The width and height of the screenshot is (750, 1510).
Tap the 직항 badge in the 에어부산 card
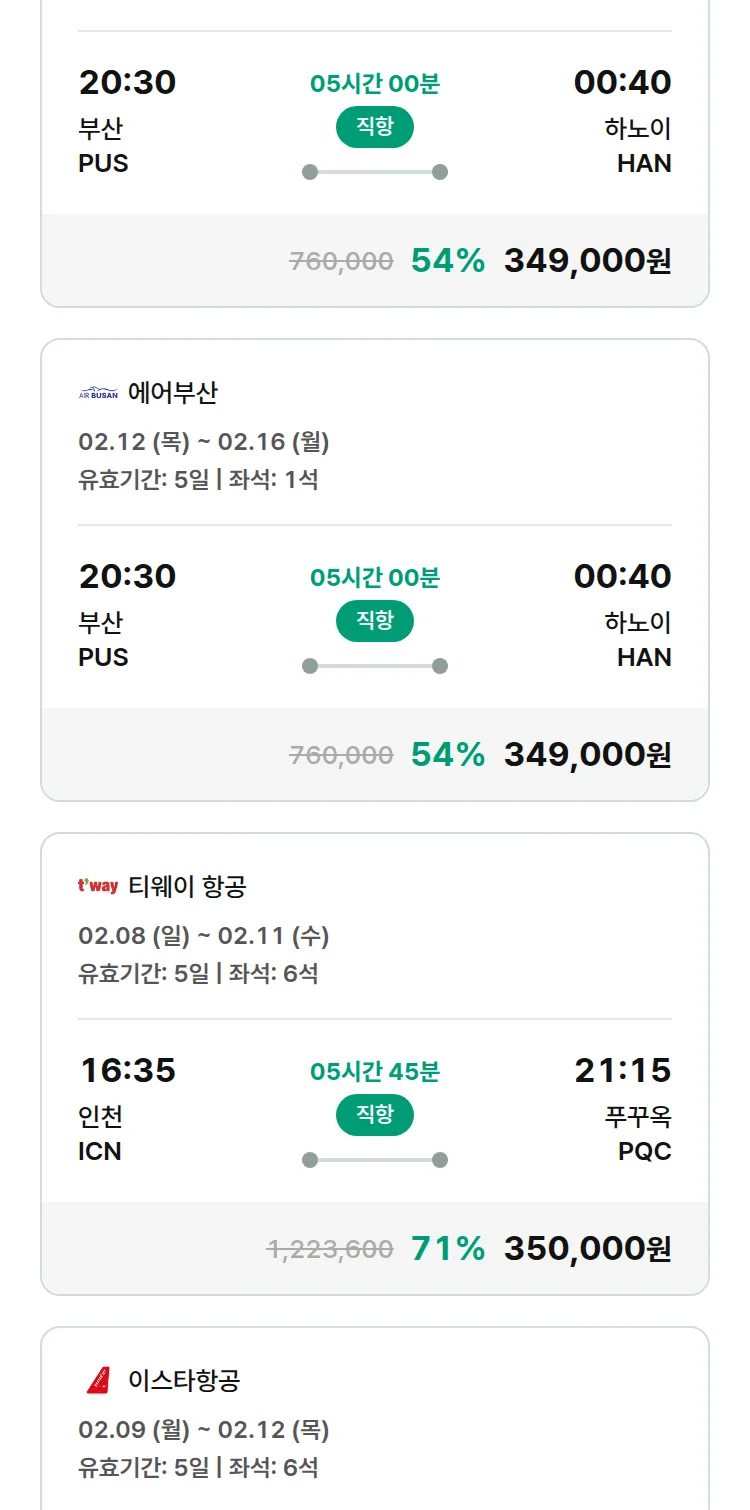point(374,621)
